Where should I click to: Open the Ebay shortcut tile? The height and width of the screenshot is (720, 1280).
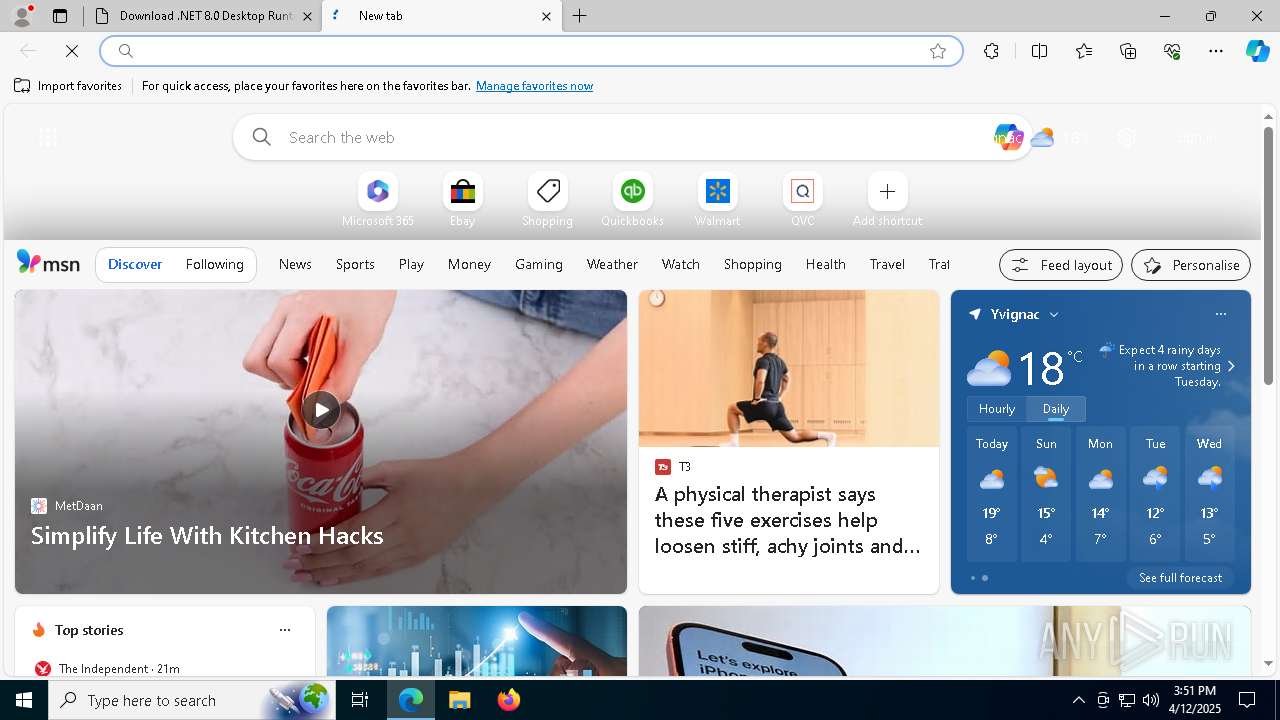462,200
